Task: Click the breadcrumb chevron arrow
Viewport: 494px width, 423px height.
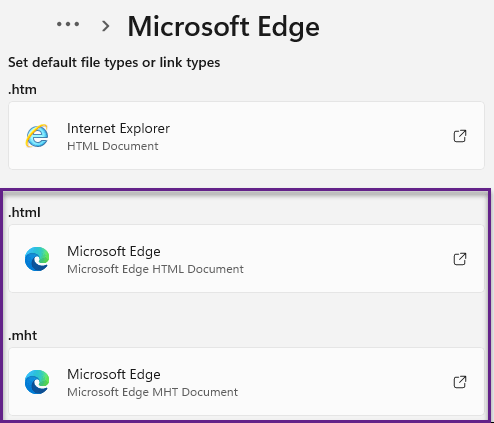Action: 105,26
